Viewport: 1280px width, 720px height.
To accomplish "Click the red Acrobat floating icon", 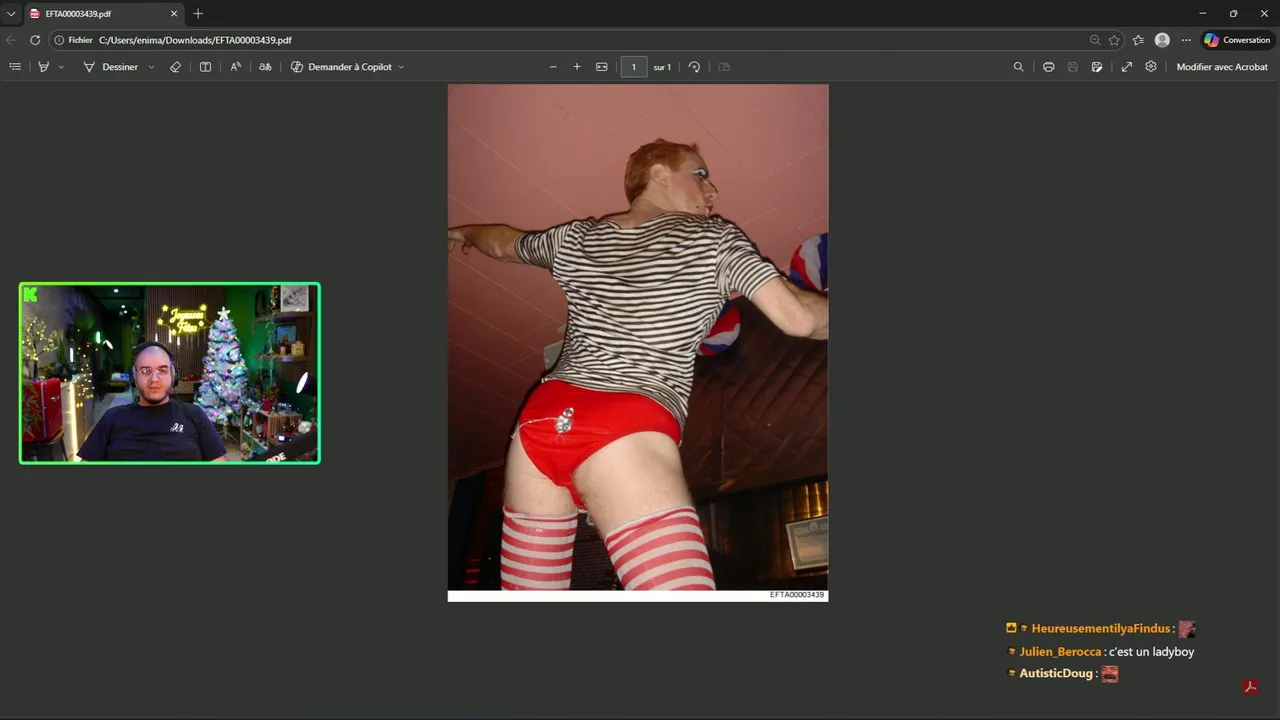I will (x=1249, y=687).
